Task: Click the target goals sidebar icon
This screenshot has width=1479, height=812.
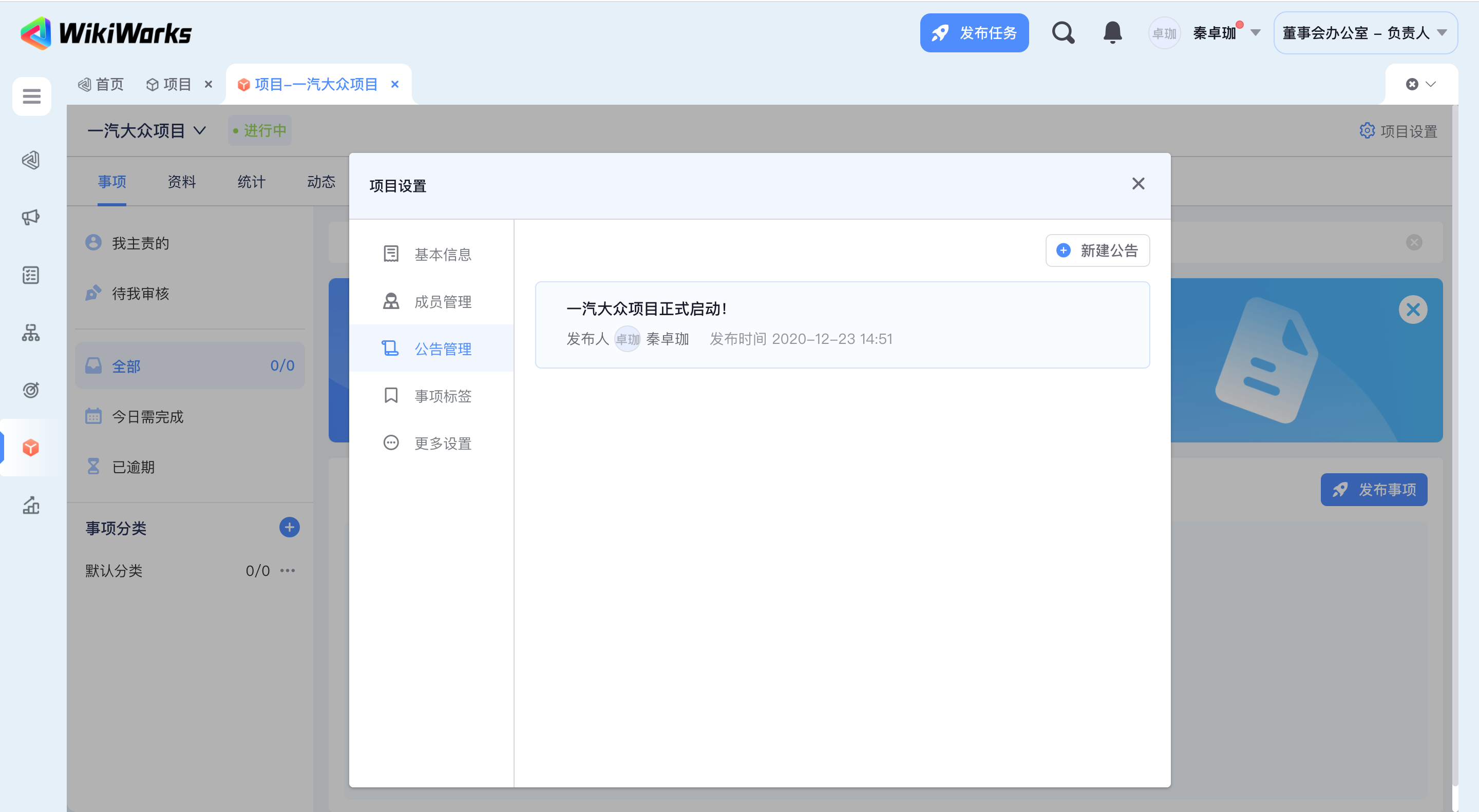Action: [31, 390]
